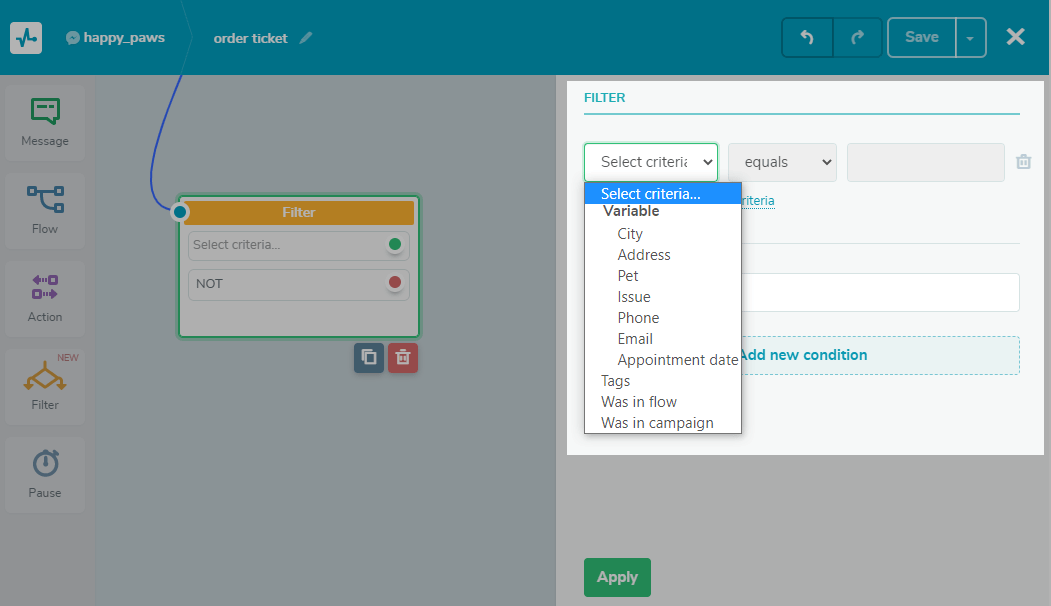Collapse the Select criteria combo box
Image resolution: width=1051 pixels, height=606 pixels.
coord(650,162)
